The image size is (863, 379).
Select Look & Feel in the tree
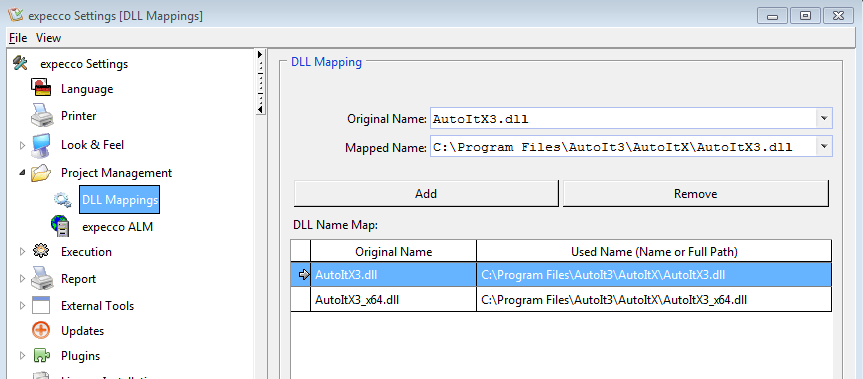pos(92,145)
